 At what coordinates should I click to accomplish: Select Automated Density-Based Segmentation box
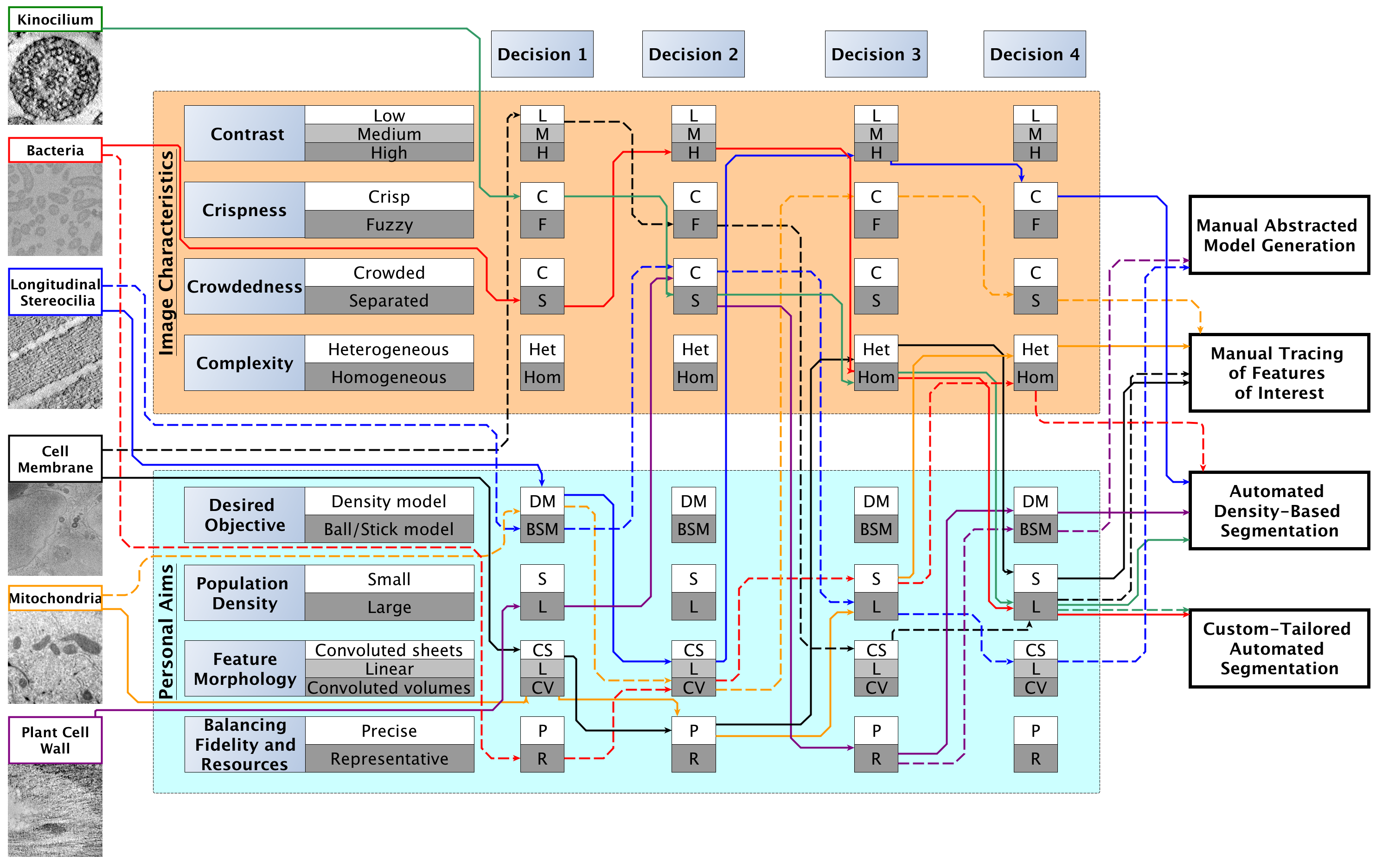(x=1279, y=511)
